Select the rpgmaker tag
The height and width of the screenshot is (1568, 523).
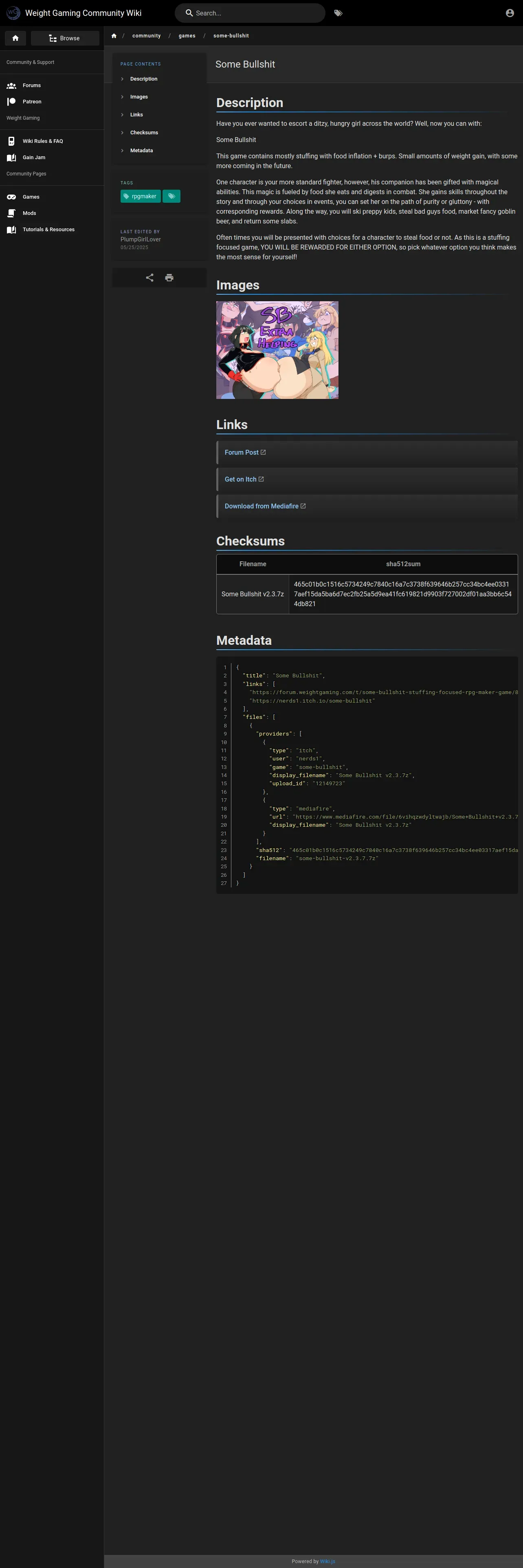(x=141, y=196)
